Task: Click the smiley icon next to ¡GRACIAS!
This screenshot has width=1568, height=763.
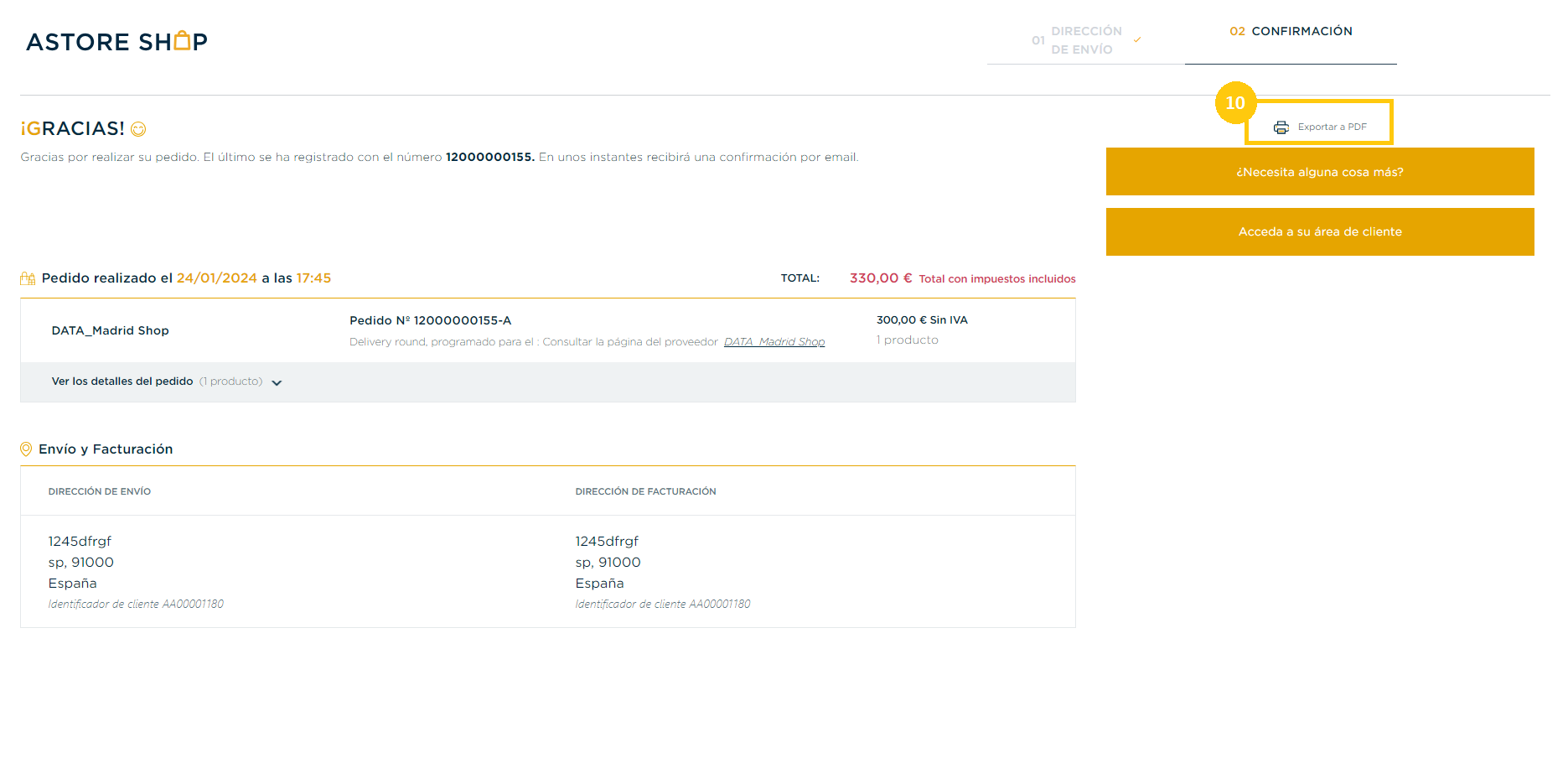Action: click(138, 129)
